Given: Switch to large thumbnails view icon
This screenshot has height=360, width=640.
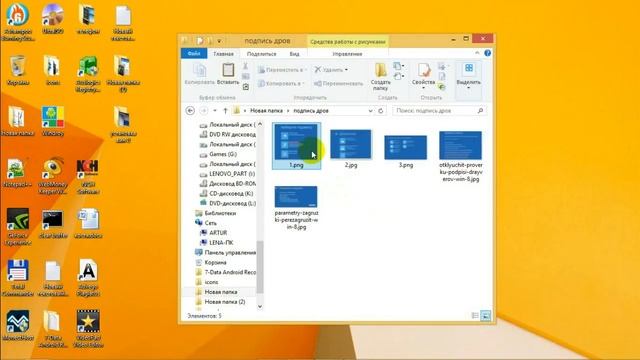Looking at the screenshot, I should tap(486, 316).
